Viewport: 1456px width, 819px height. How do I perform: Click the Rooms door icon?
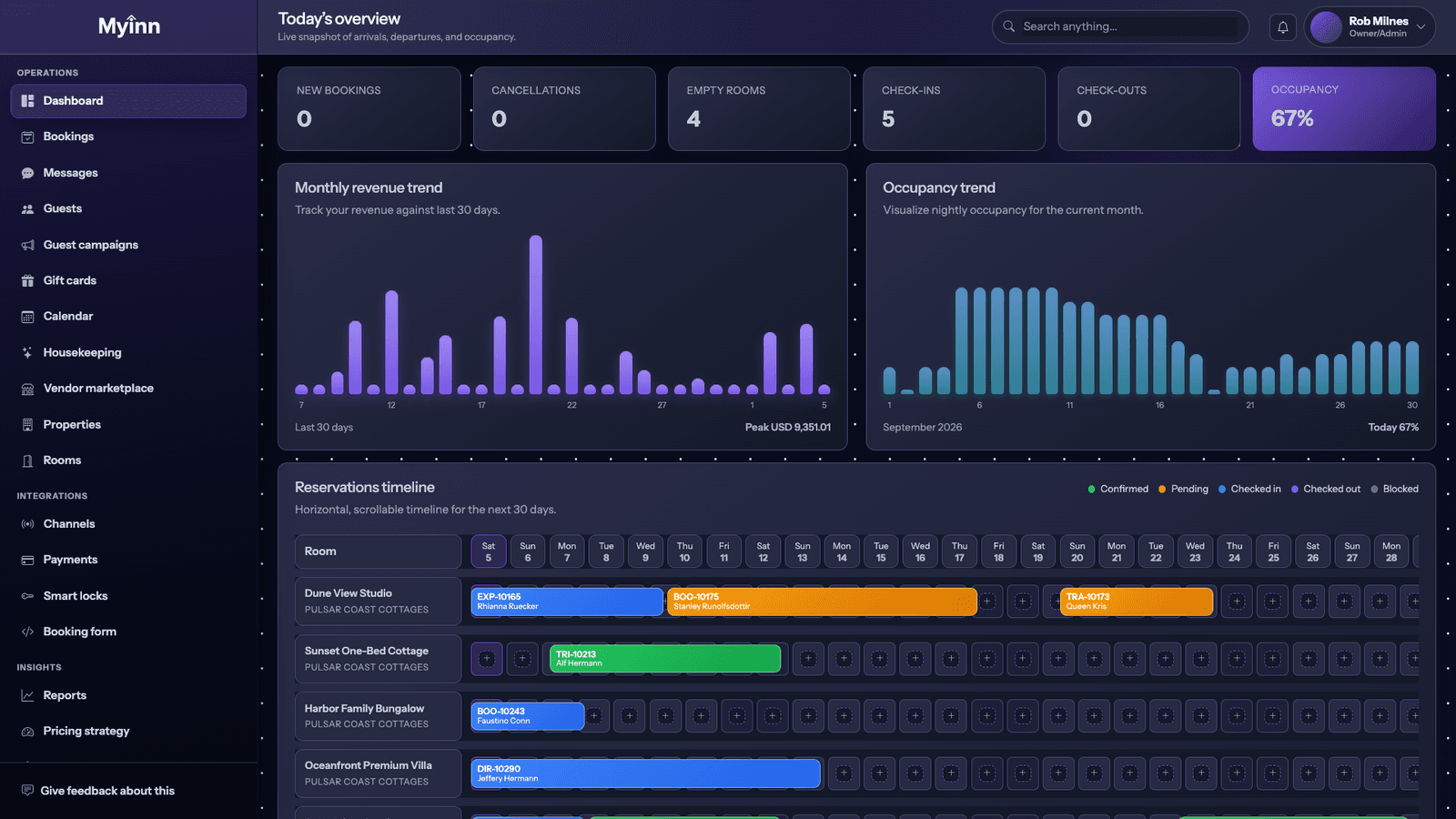pyautogui.click(x=27, y=460)
